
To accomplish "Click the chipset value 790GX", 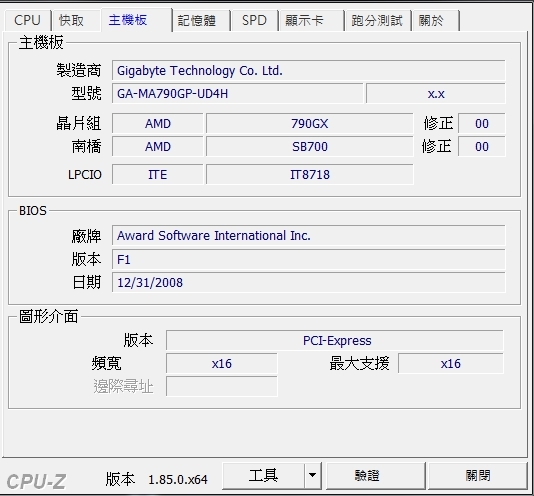I will (310, 123).
